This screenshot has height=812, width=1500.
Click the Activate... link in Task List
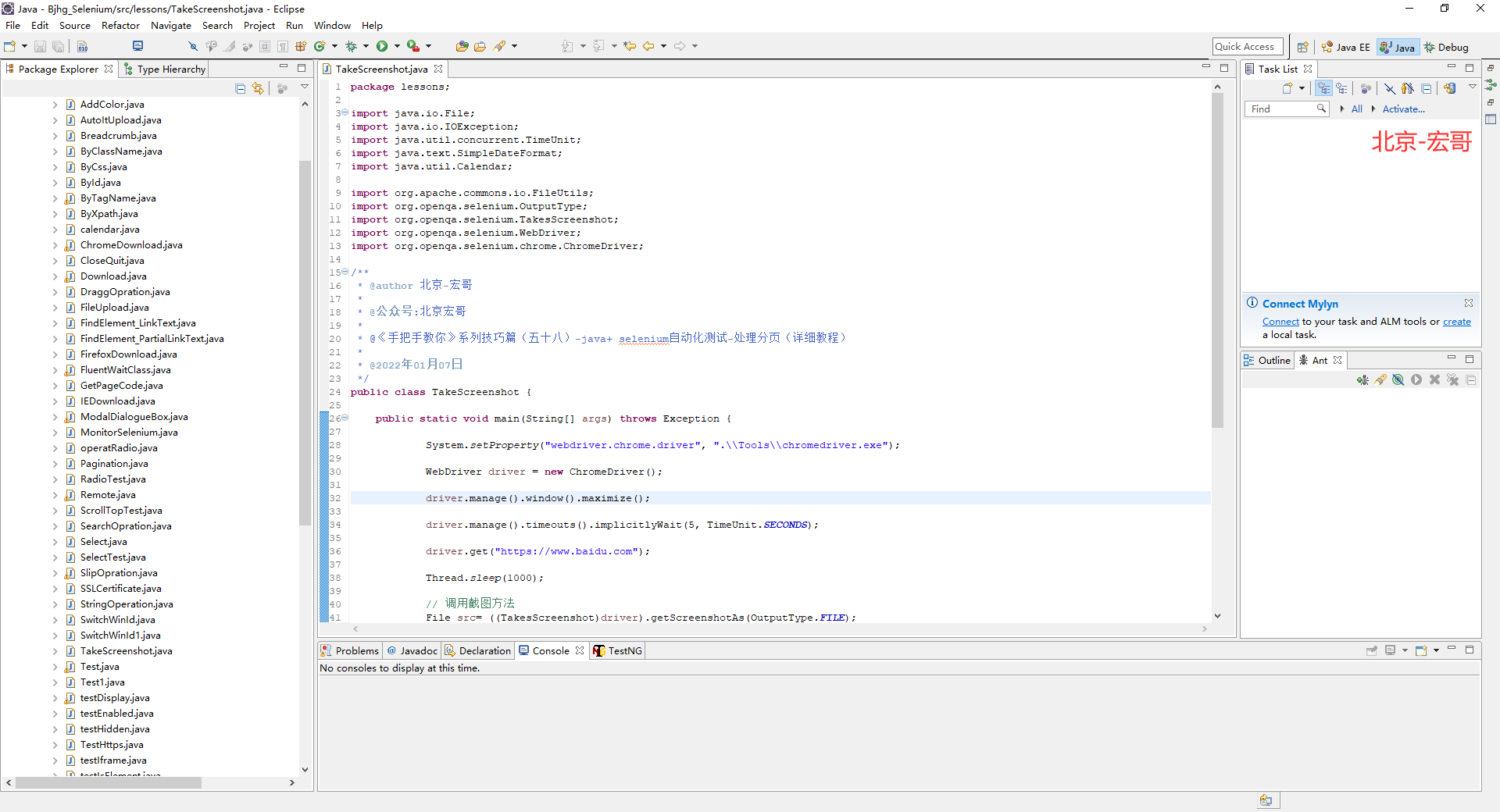1403,109
